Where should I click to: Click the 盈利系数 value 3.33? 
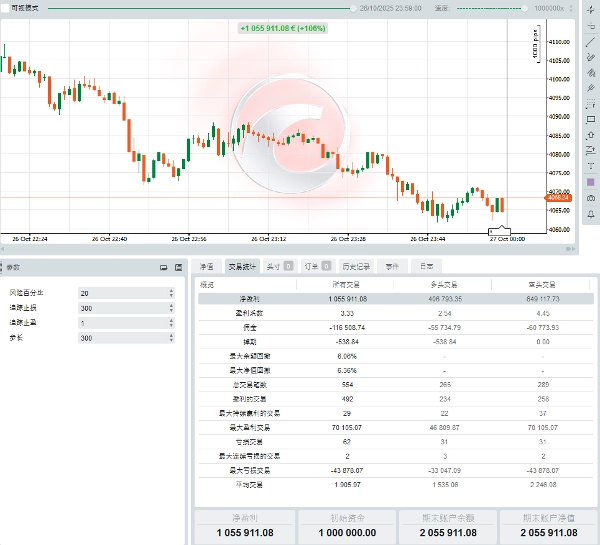click(347, 313)
